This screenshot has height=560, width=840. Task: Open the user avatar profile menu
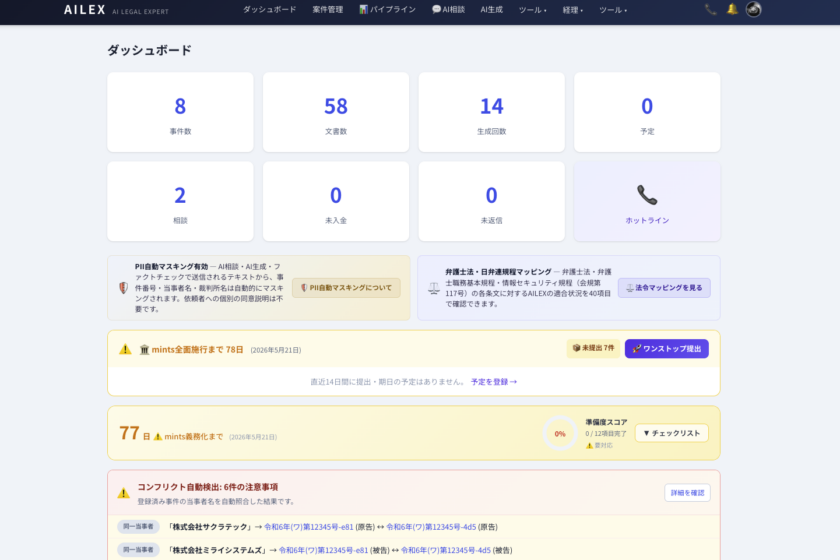(x=754, y=10)
